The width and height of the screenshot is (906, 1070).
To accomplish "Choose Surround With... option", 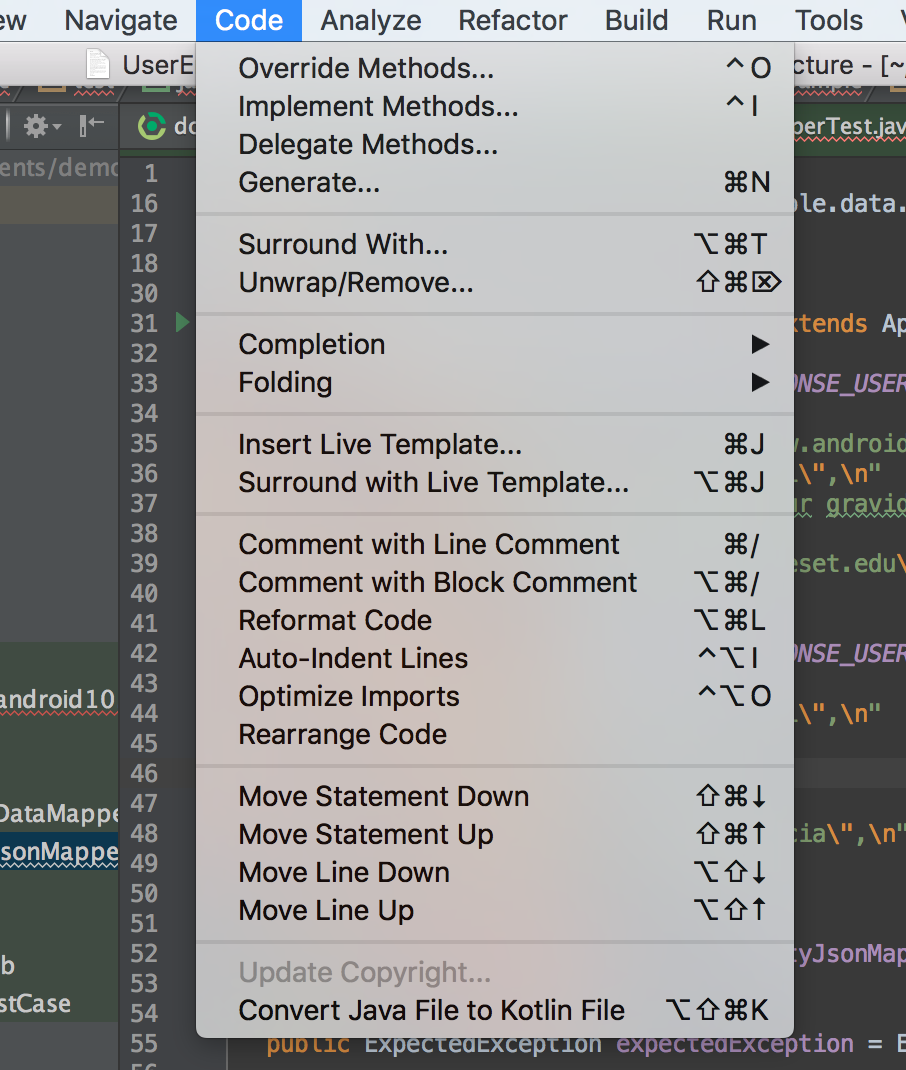I will click(x=343, y=245).
